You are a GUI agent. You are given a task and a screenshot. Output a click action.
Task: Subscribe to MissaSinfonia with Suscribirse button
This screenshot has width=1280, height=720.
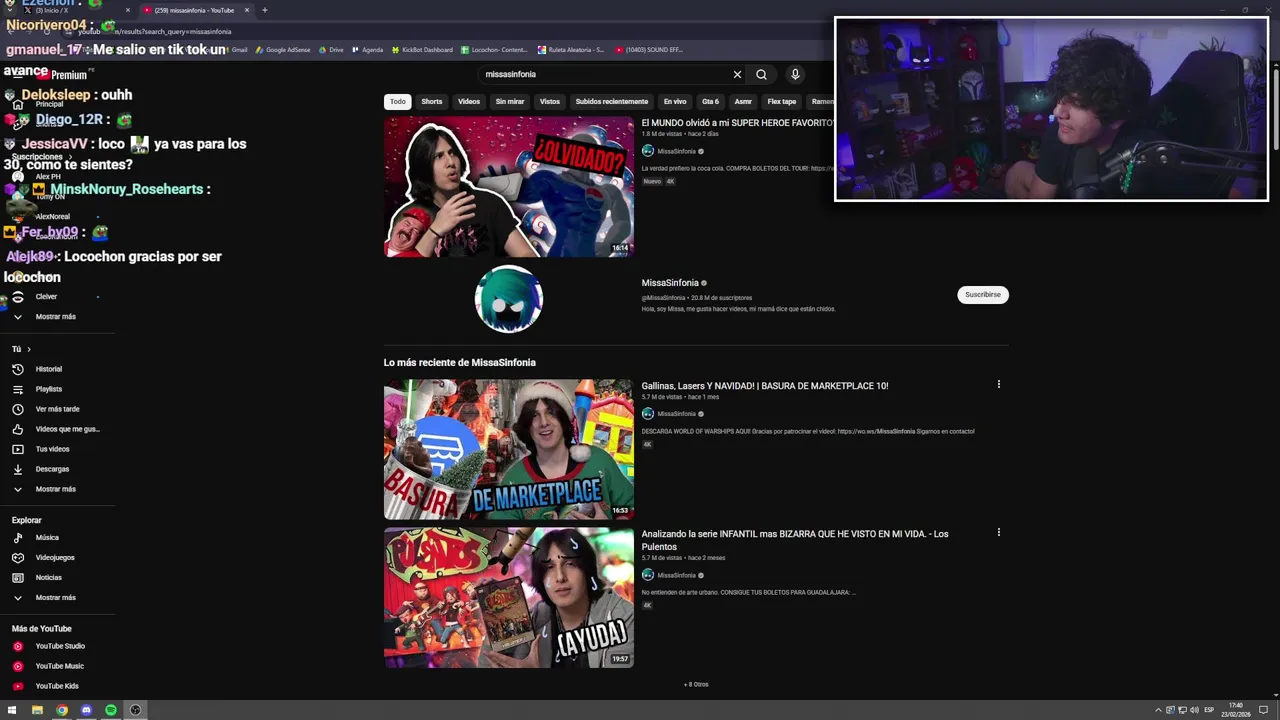click(x=983, y=295)
